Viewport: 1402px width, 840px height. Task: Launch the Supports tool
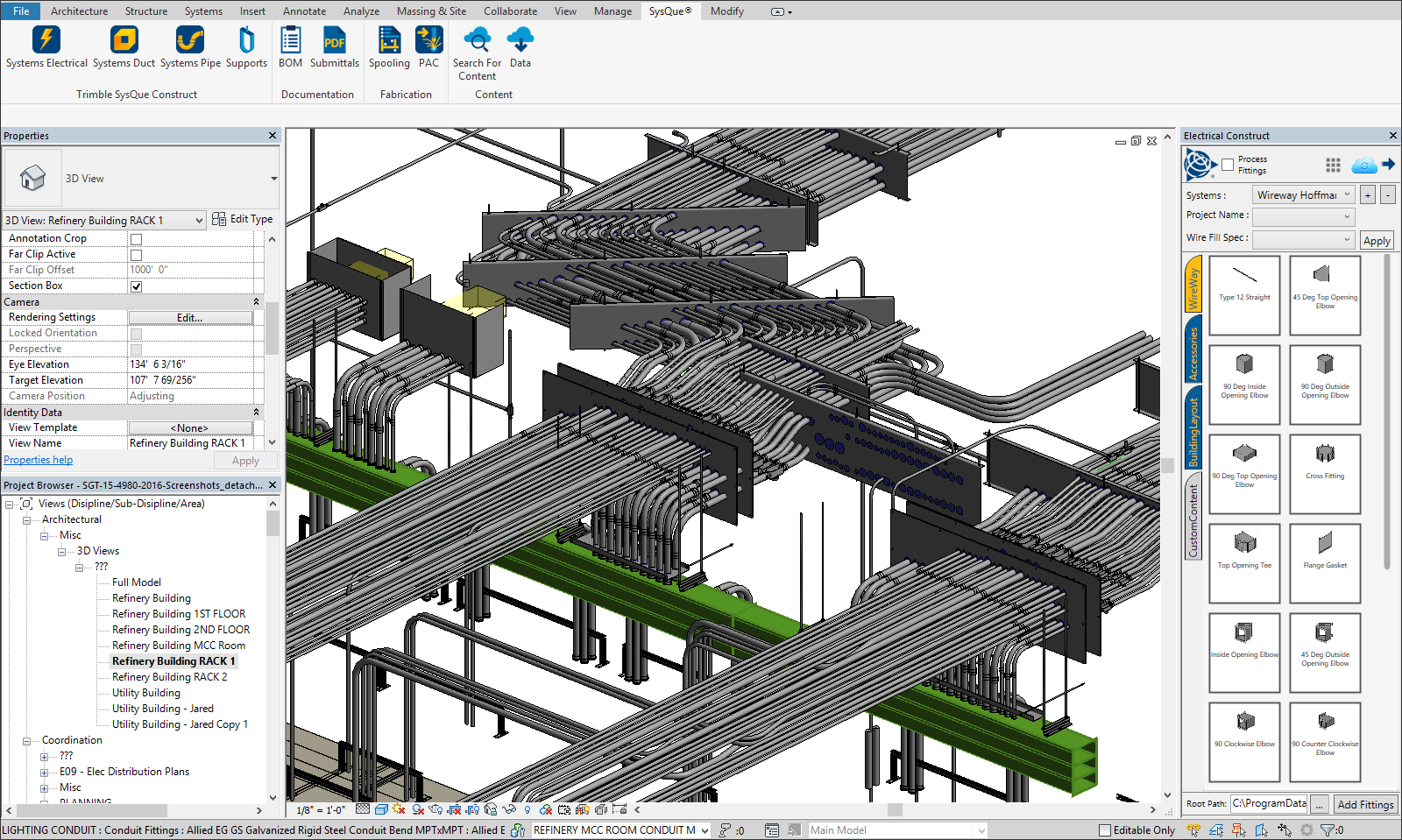click(246, 47)
